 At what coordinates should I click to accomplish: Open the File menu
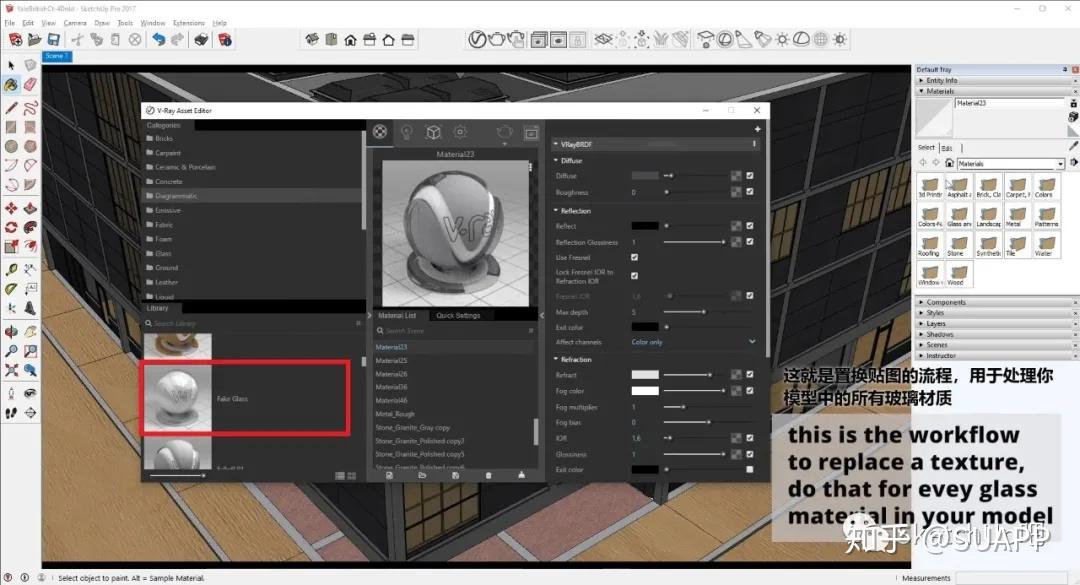tap(10, 23)
